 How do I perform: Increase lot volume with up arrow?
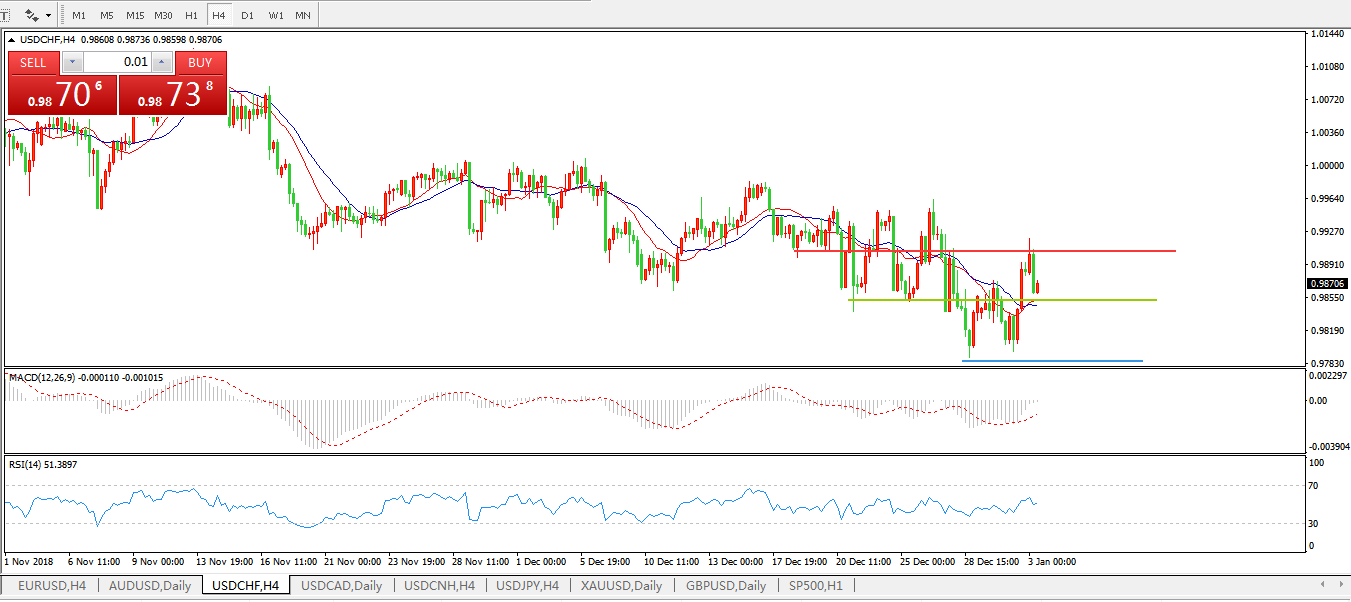point(162,62)
